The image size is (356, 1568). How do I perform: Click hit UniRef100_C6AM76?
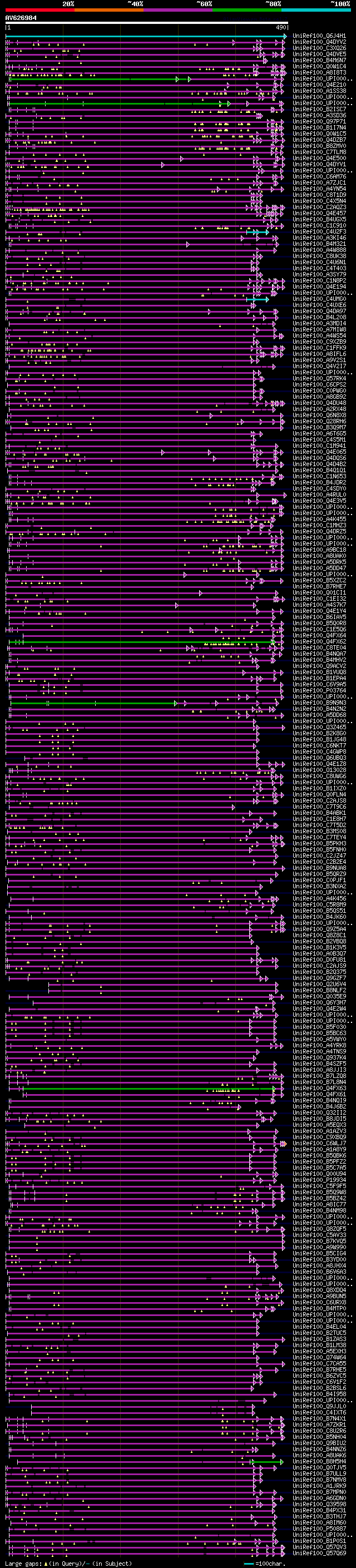[x=319, y=176]
